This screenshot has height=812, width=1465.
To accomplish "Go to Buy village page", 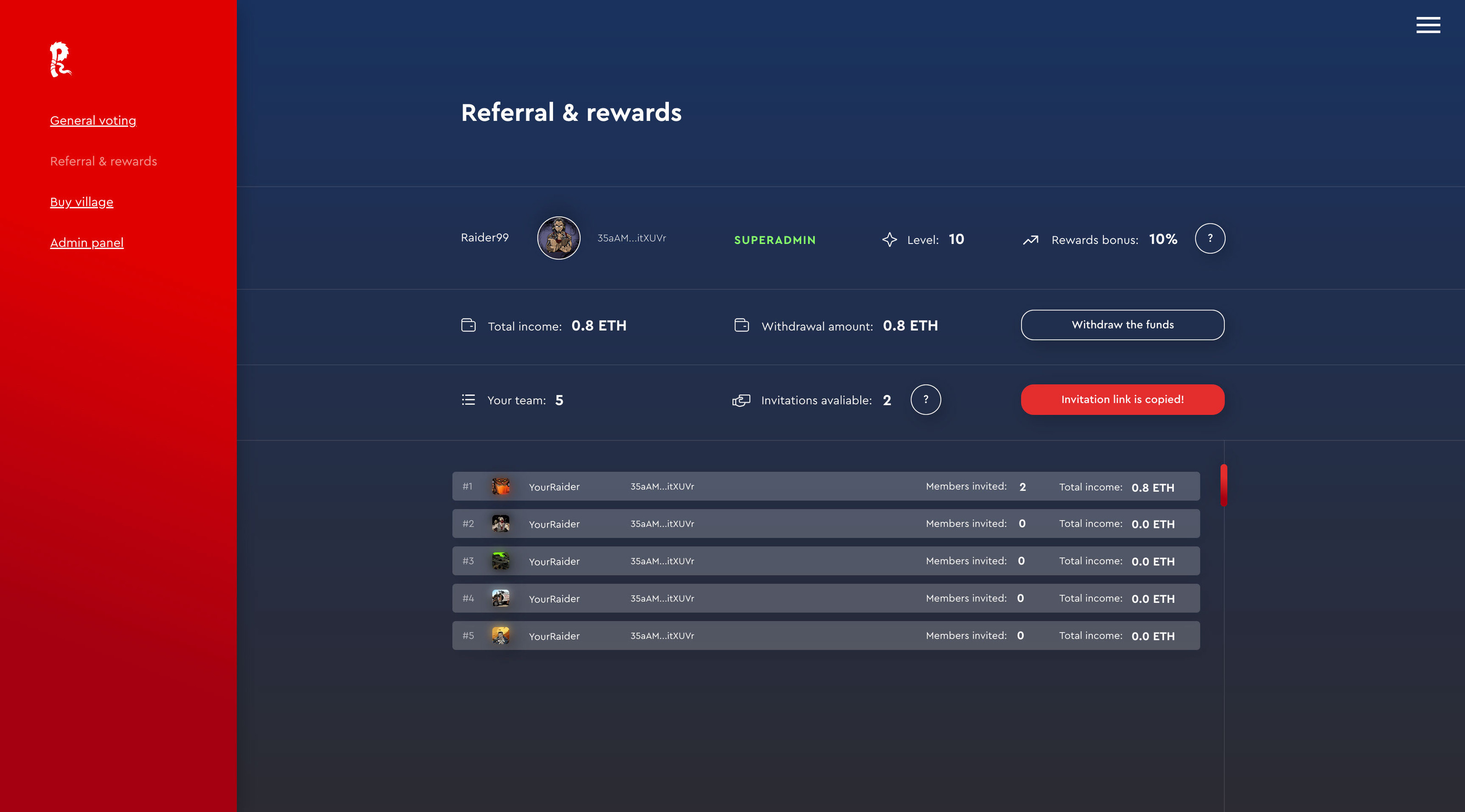I will tap(81, 202).
